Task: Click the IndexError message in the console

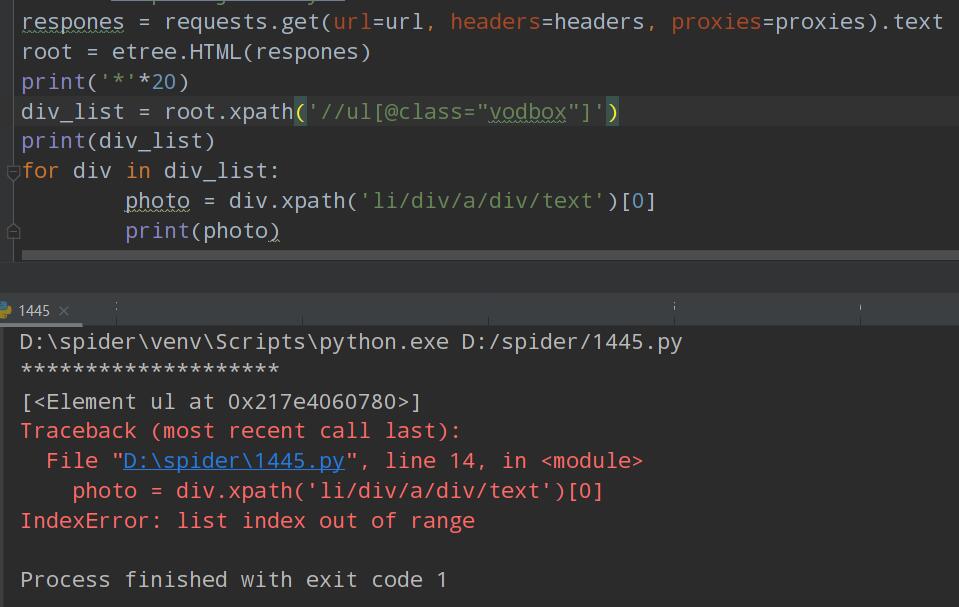Action: tap(247, 521)
